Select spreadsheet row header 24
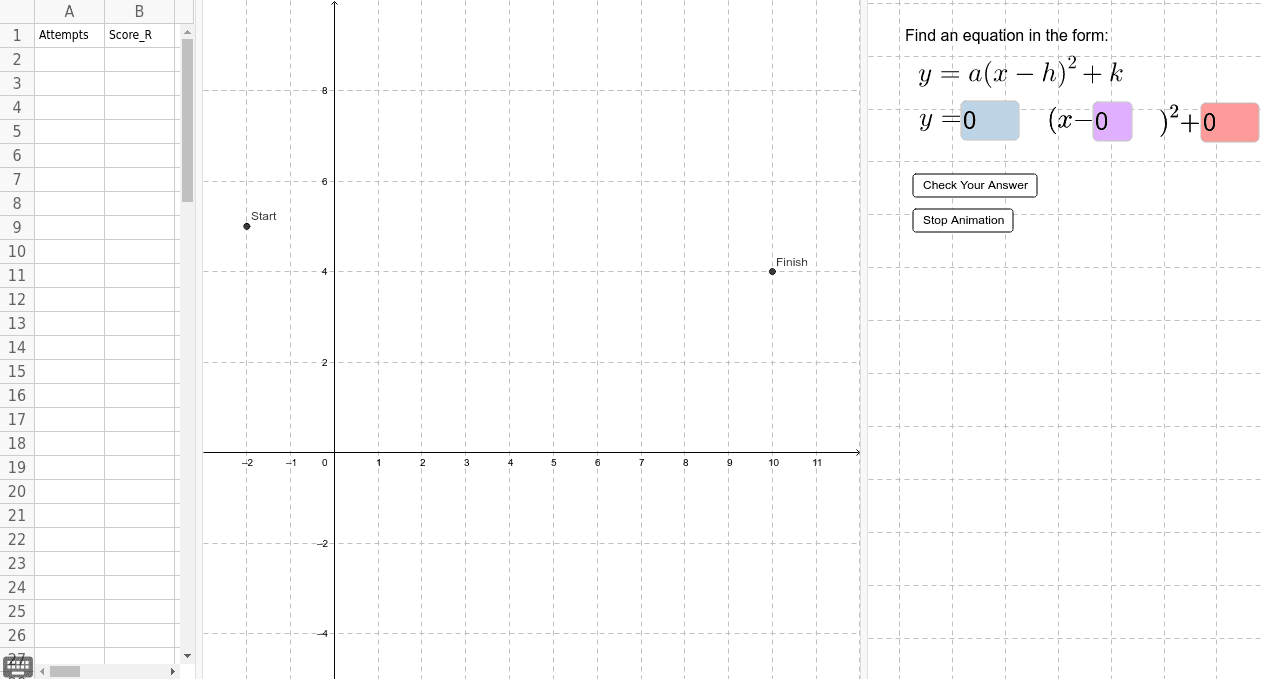The height and width of the screenshot is (681, 1265). point(17,587)
